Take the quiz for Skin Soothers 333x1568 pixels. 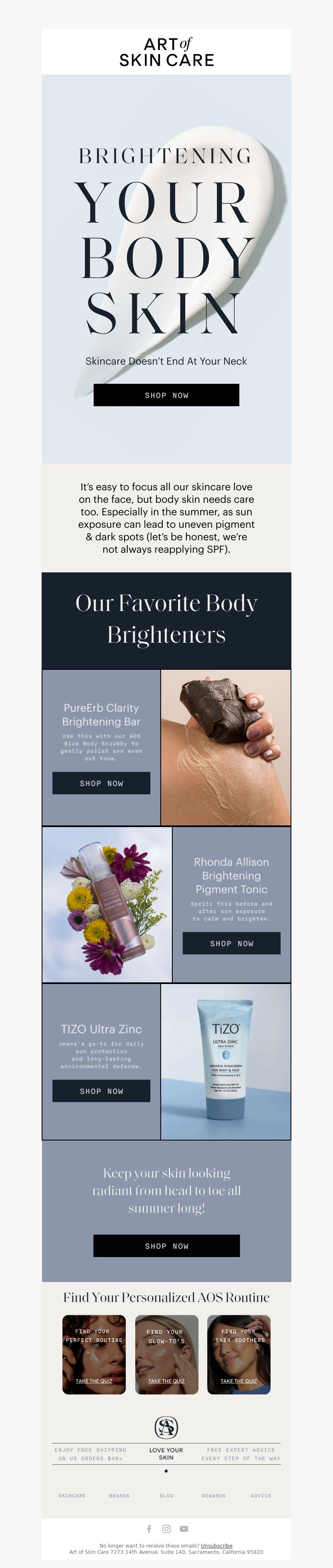(239, 1381)
